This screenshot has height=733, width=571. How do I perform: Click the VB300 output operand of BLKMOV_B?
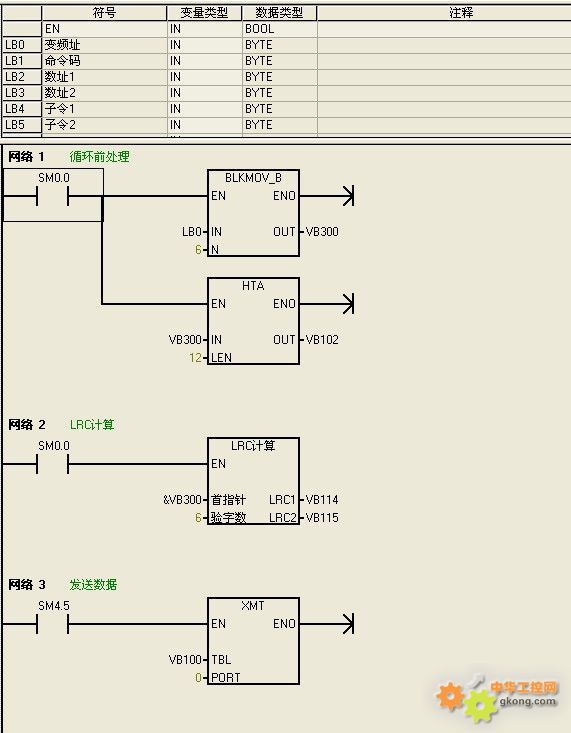point(322,231)
